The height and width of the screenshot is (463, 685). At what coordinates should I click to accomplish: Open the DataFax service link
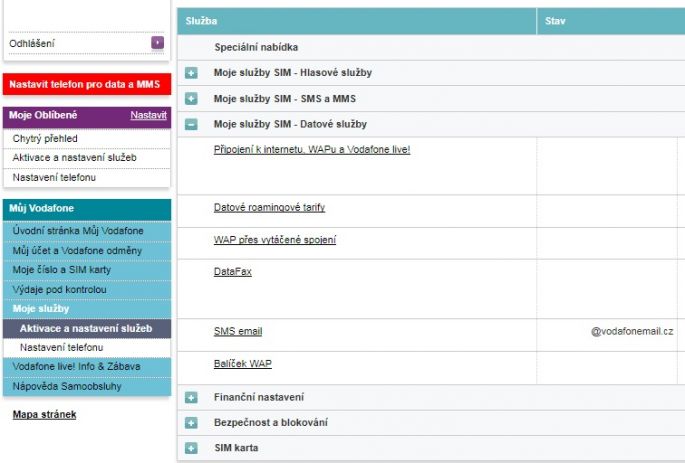(x=233, y=272)
